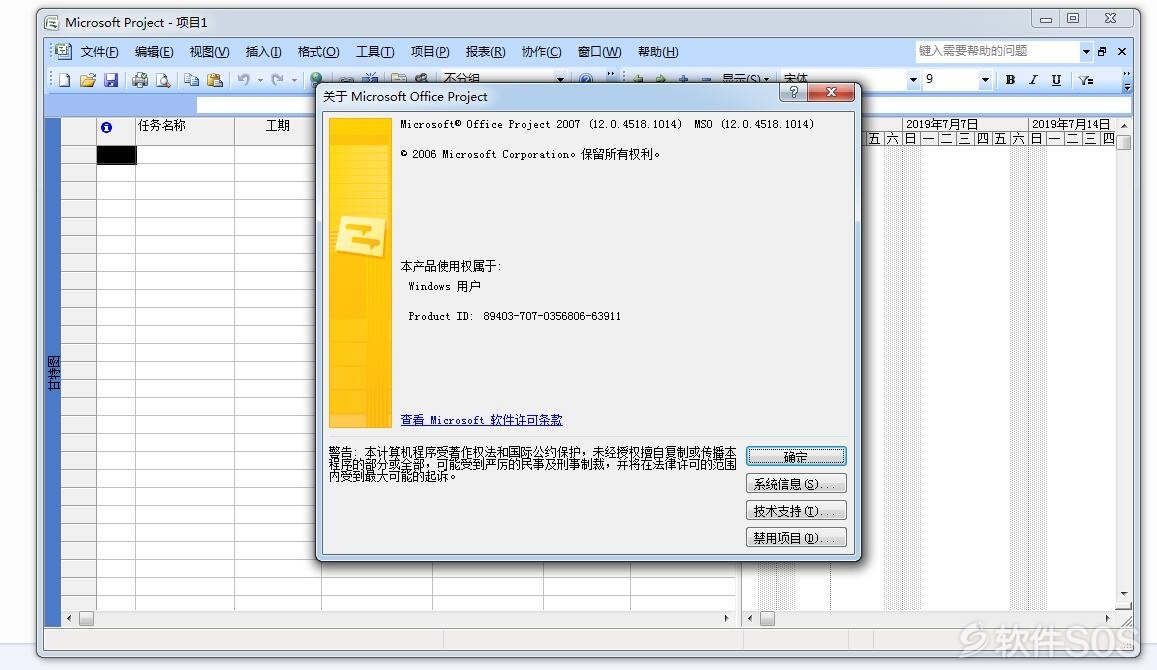Click the 禁用项目(D)... button

pyautogui.click(x=796, y=538)
